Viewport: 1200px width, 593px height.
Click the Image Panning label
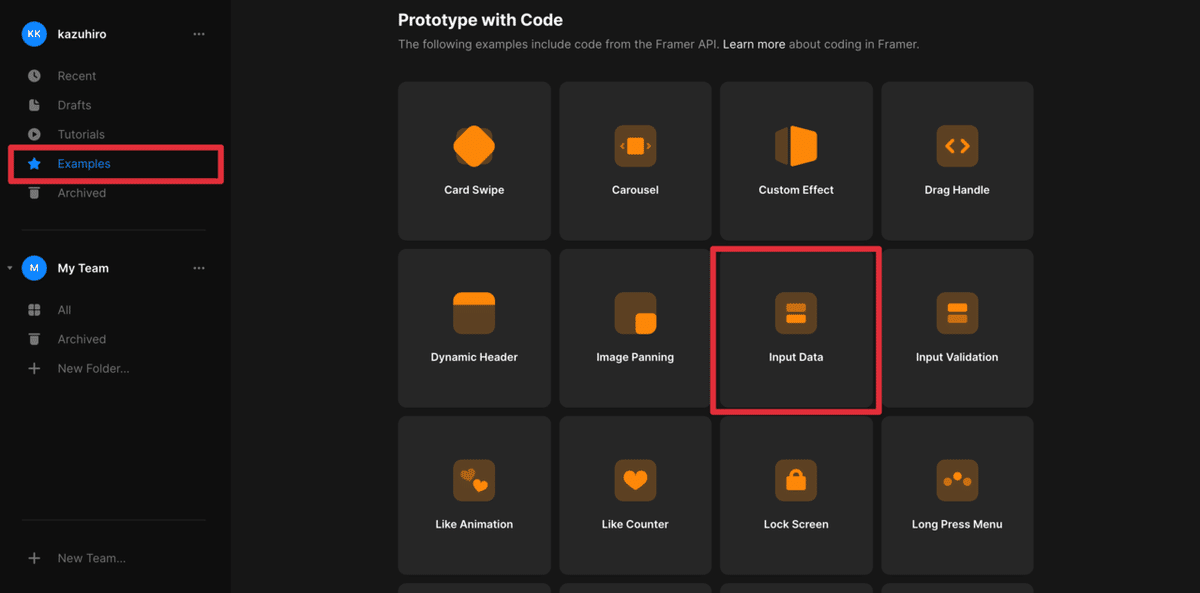point(635,357)
